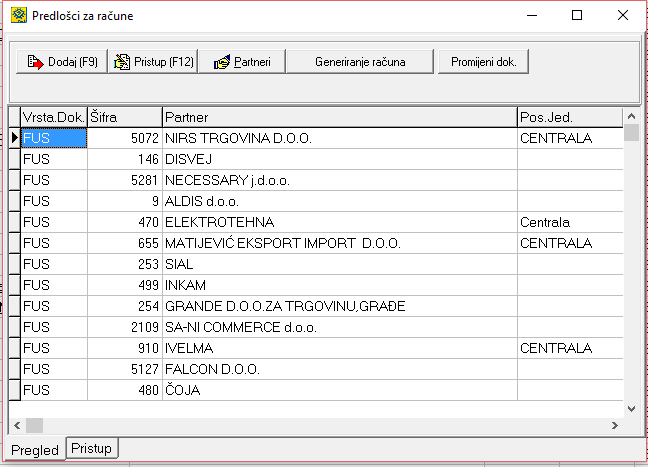Screen dimensions: 648x467
Task: Select the ELEKTROTEHNA partner cell
Action: tap(340, 222)
